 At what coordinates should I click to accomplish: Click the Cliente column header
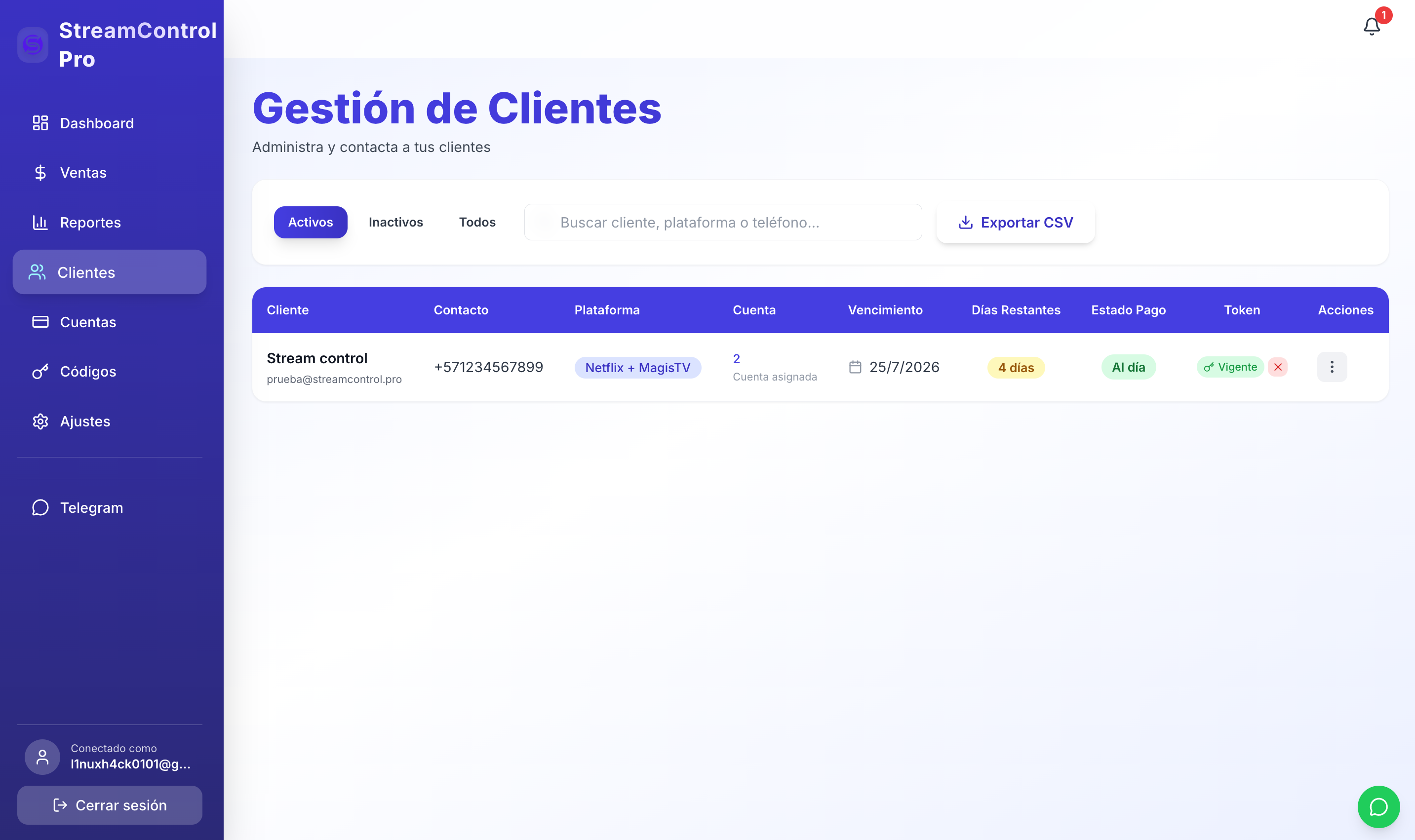(288, 310)
